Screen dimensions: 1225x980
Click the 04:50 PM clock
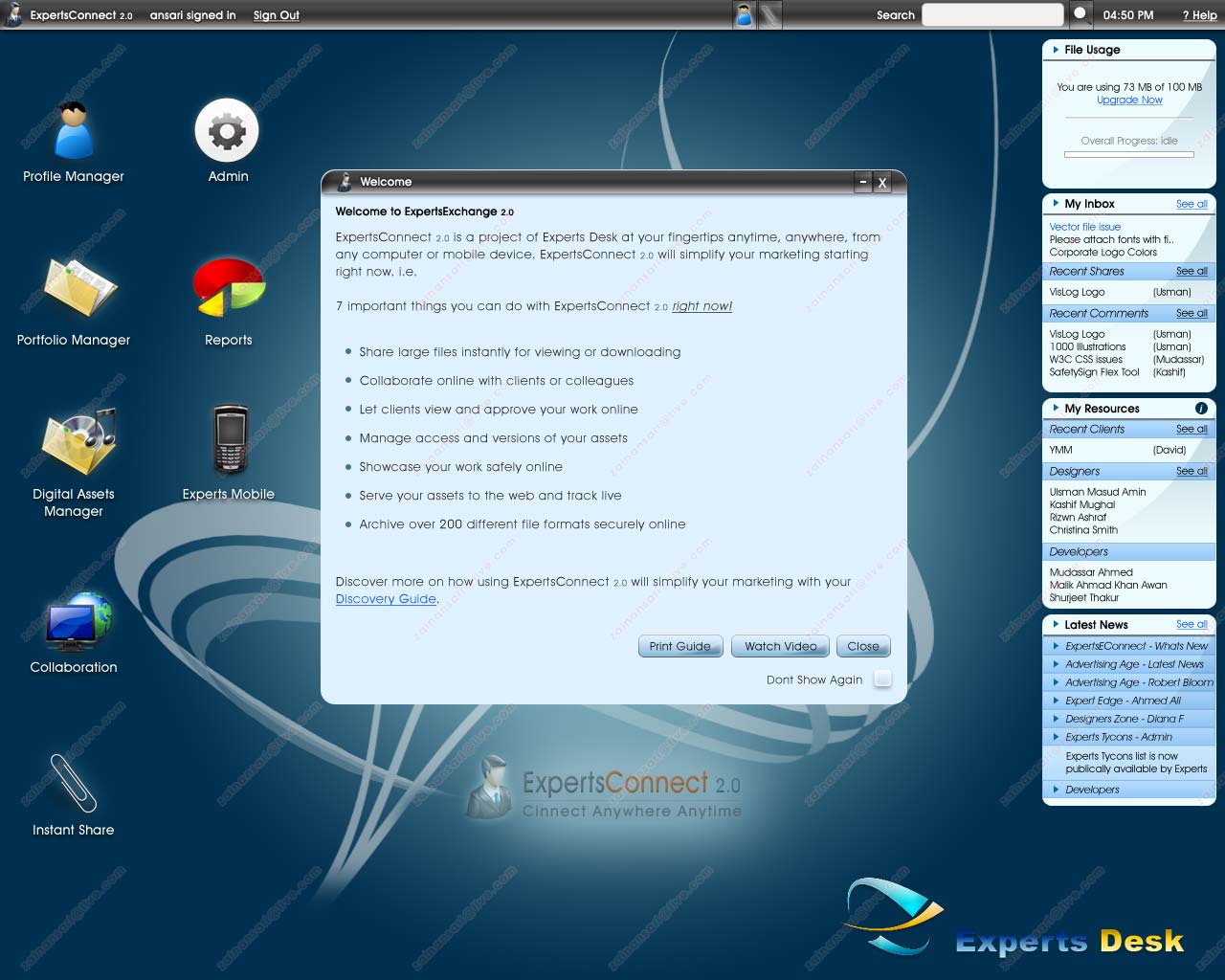(x=1127, y=15)
